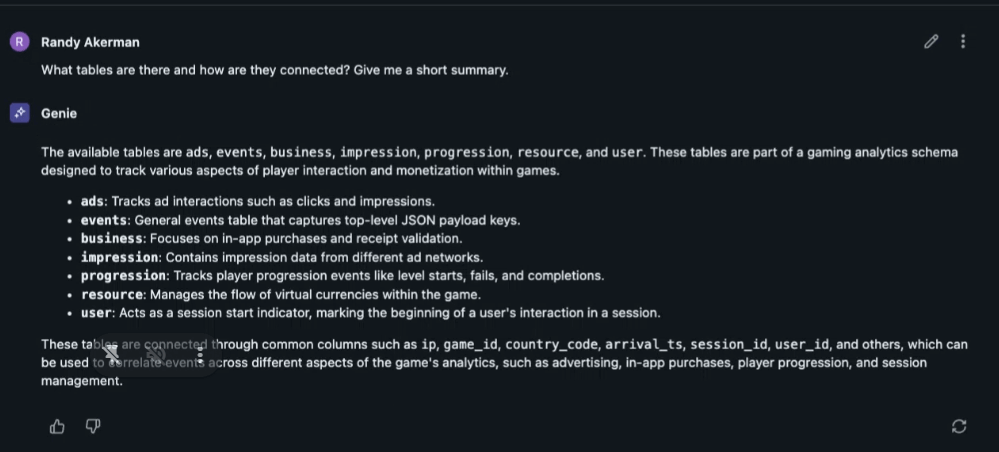Click the bold 'ads' table name bullet
This screenshot has height=452, width=999.
92,201
